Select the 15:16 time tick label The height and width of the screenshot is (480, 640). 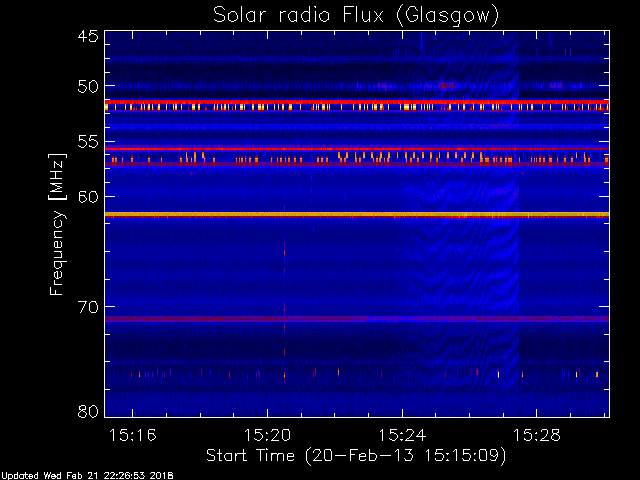point(132,435)
